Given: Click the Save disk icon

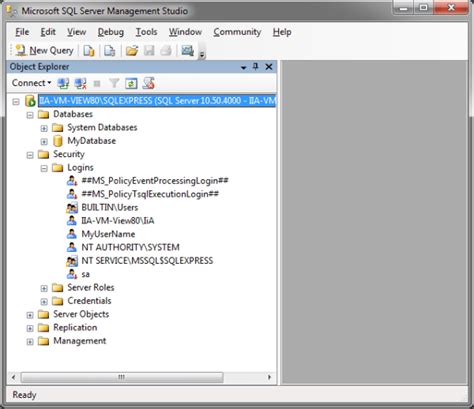Looking at the screenshot, I should (x=149, y=51).
